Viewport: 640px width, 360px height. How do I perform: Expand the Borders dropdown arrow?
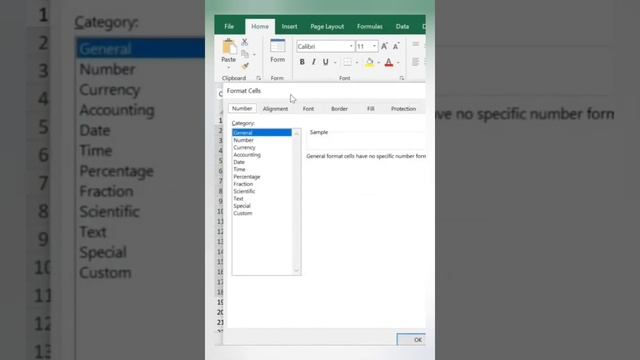point(357,62)
